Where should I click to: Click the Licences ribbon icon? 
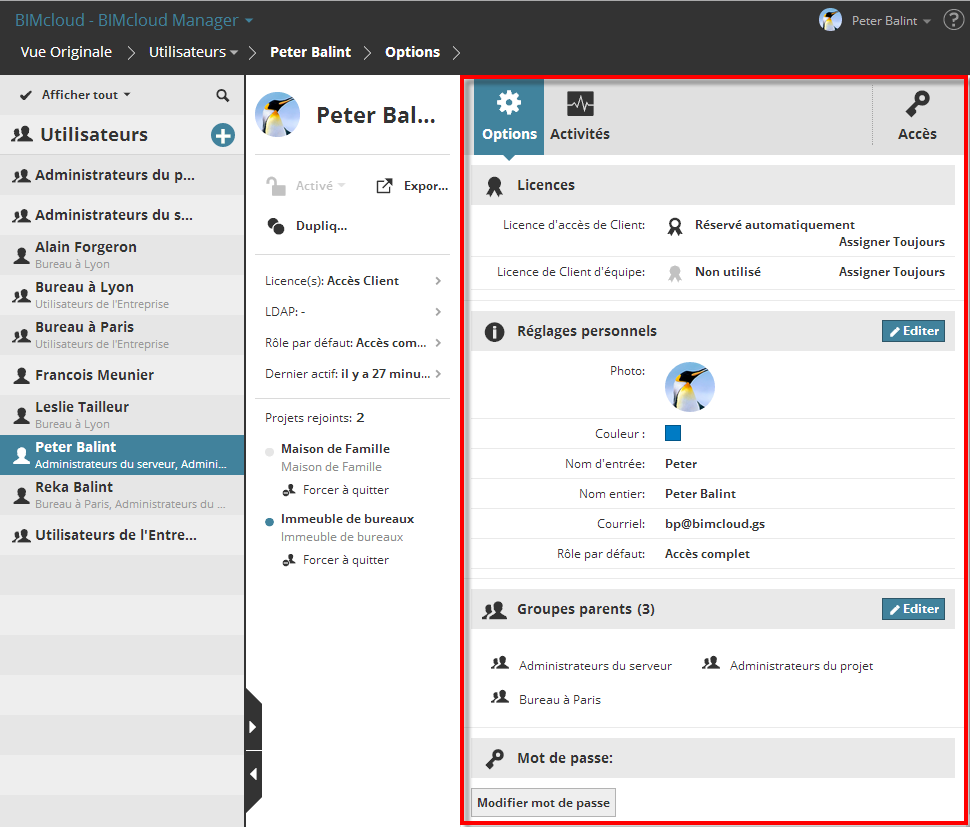tap(494, 186)
